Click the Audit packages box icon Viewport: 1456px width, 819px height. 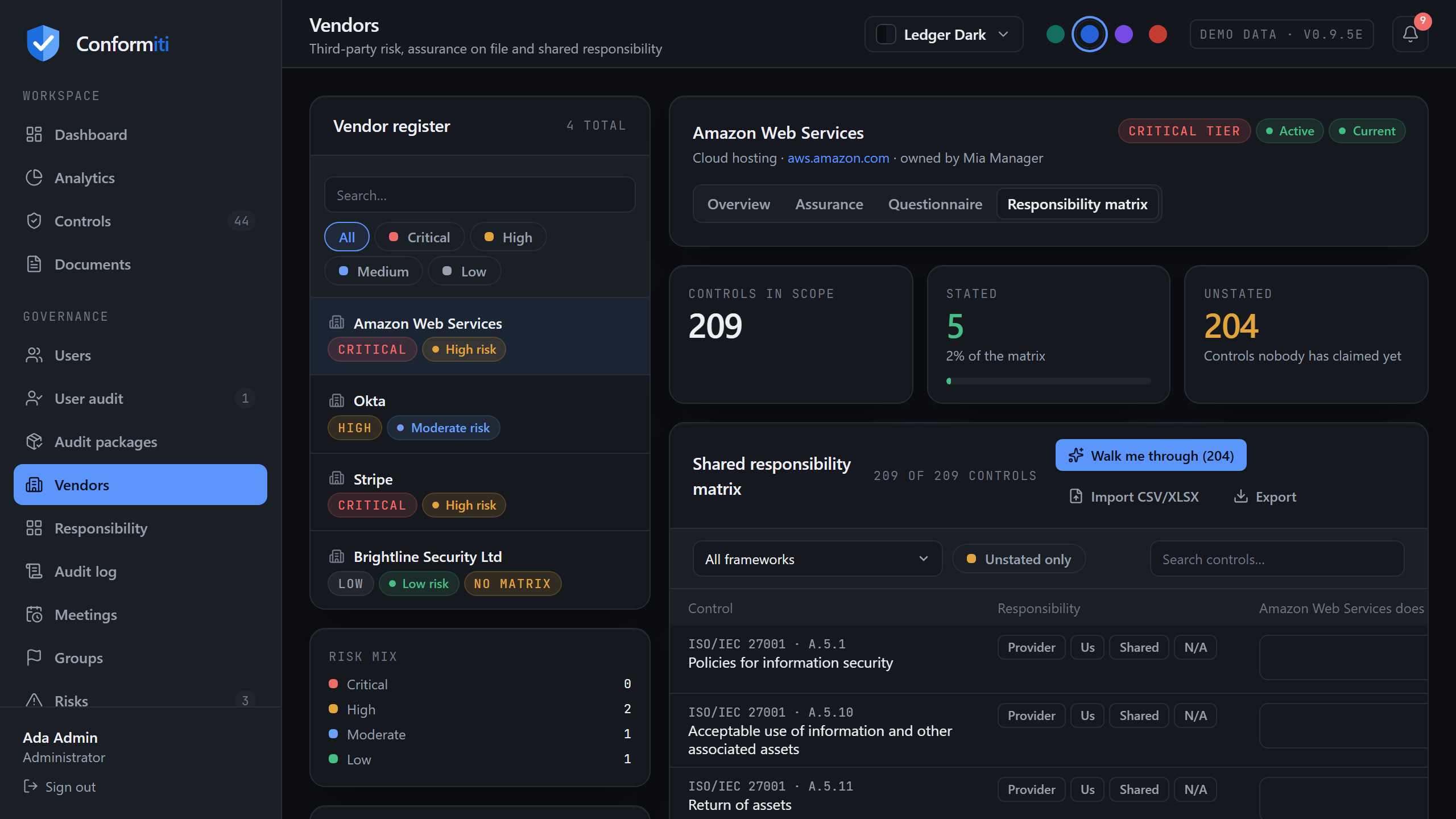(x=34, y=441)
